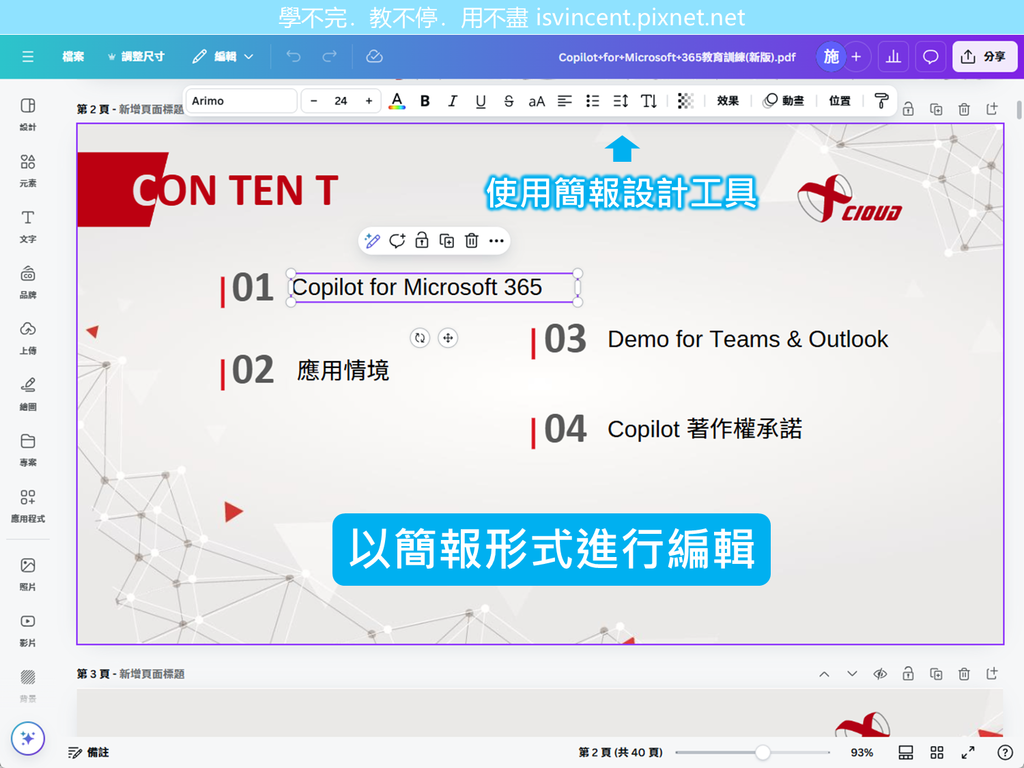Screen dimensions: 1024x768
Task: Open the Arimo font selector
Action: point(242,101)
